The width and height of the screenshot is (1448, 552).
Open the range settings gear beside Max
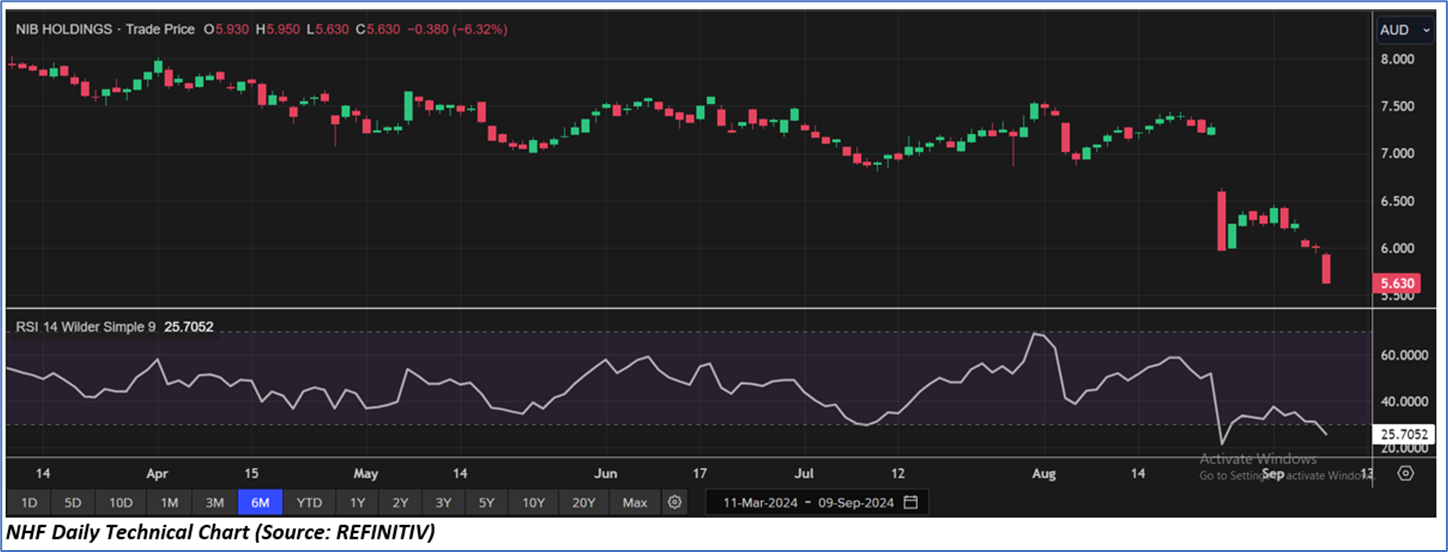coord(675,502)
